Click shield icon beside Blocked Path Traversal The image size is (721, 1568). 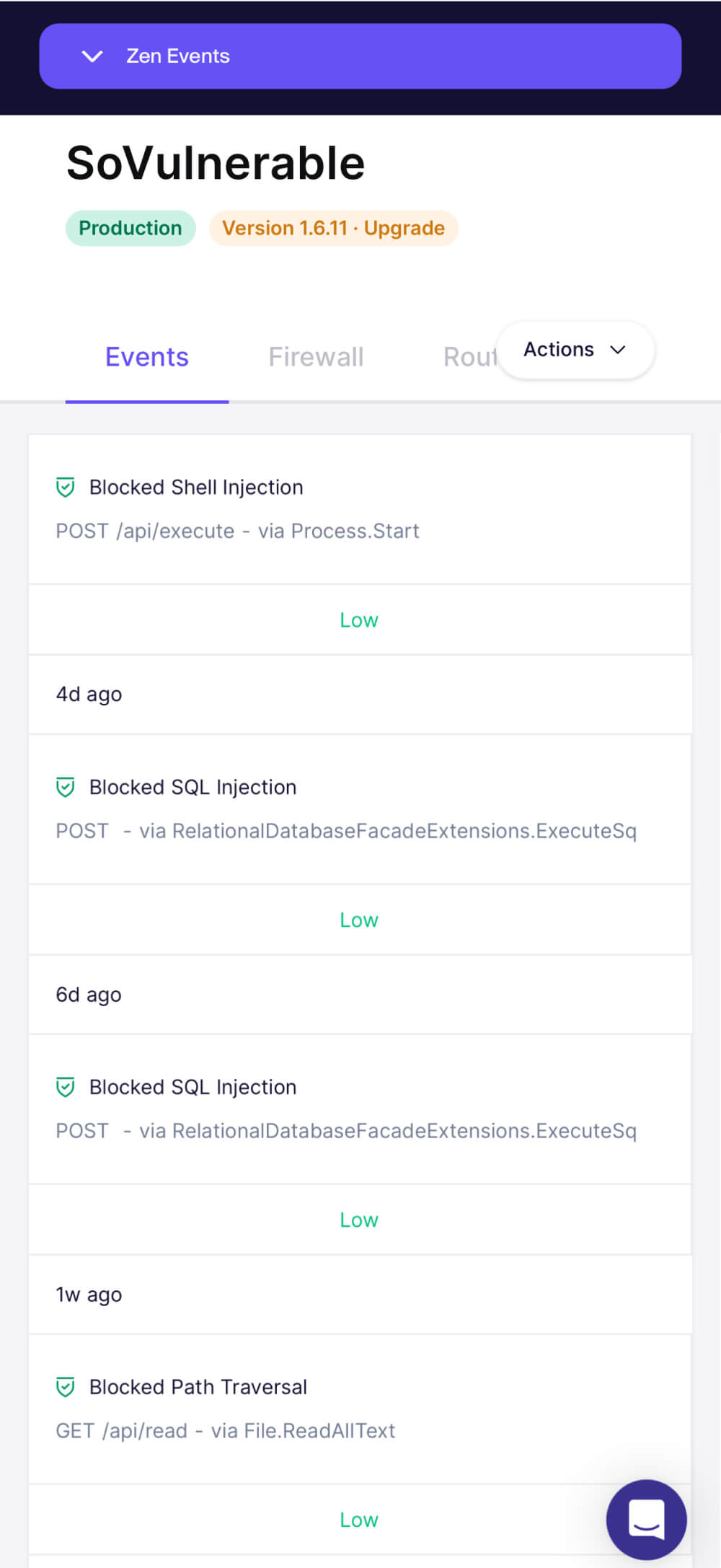[66, 1387]
